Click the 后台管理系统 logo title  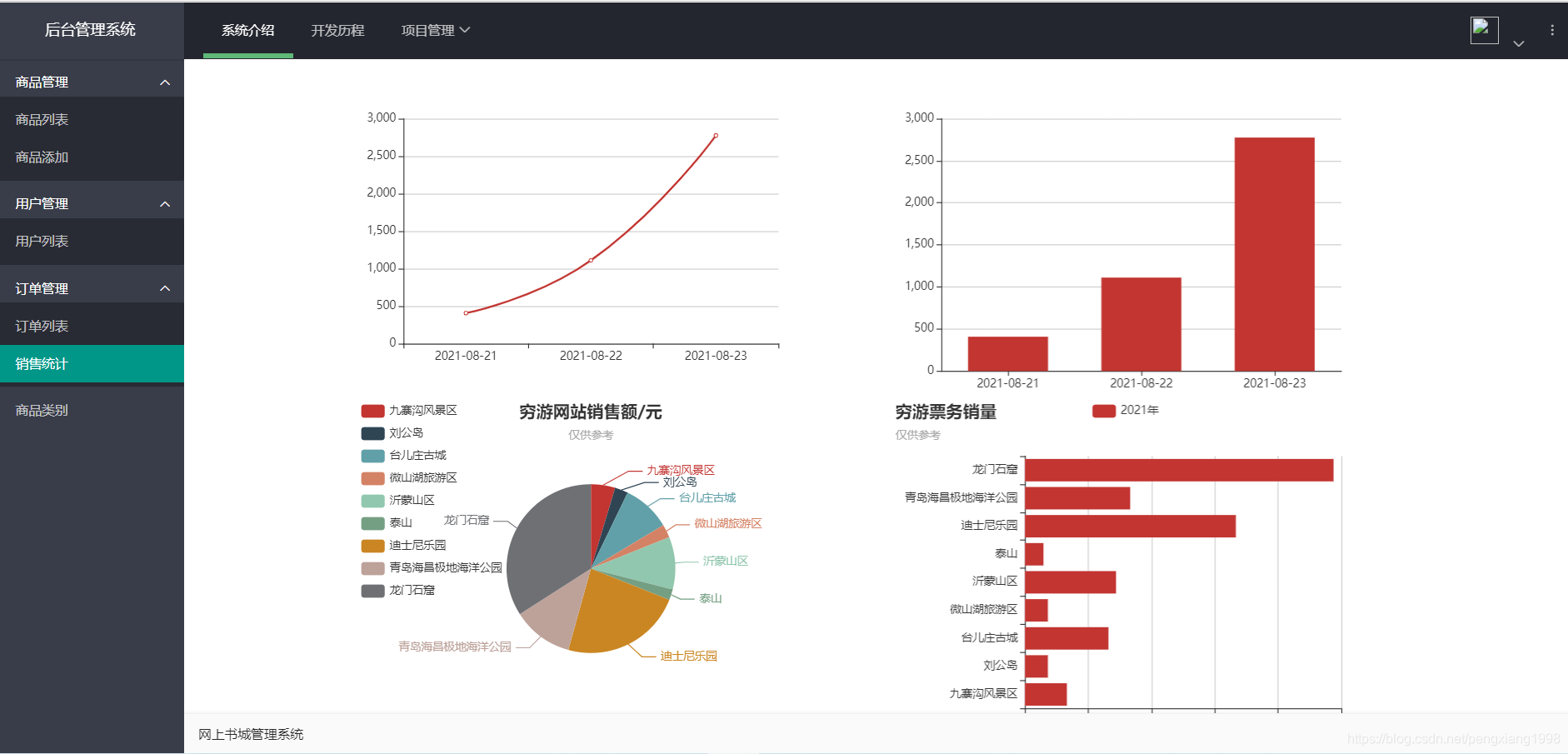click(x=90, y=30)
